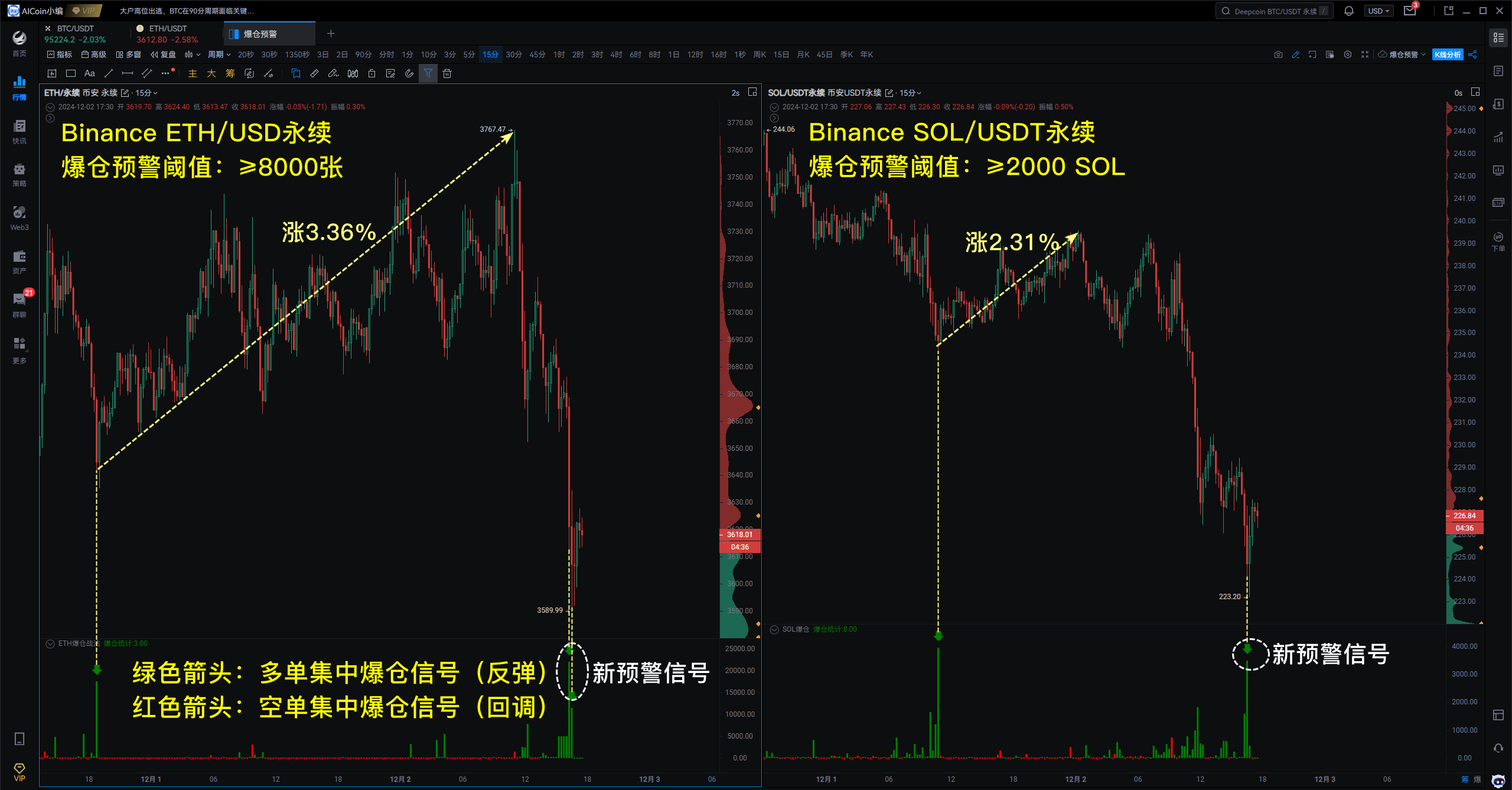
Task: Select the 1日 timeframe
Action: (x=674, y=54)
